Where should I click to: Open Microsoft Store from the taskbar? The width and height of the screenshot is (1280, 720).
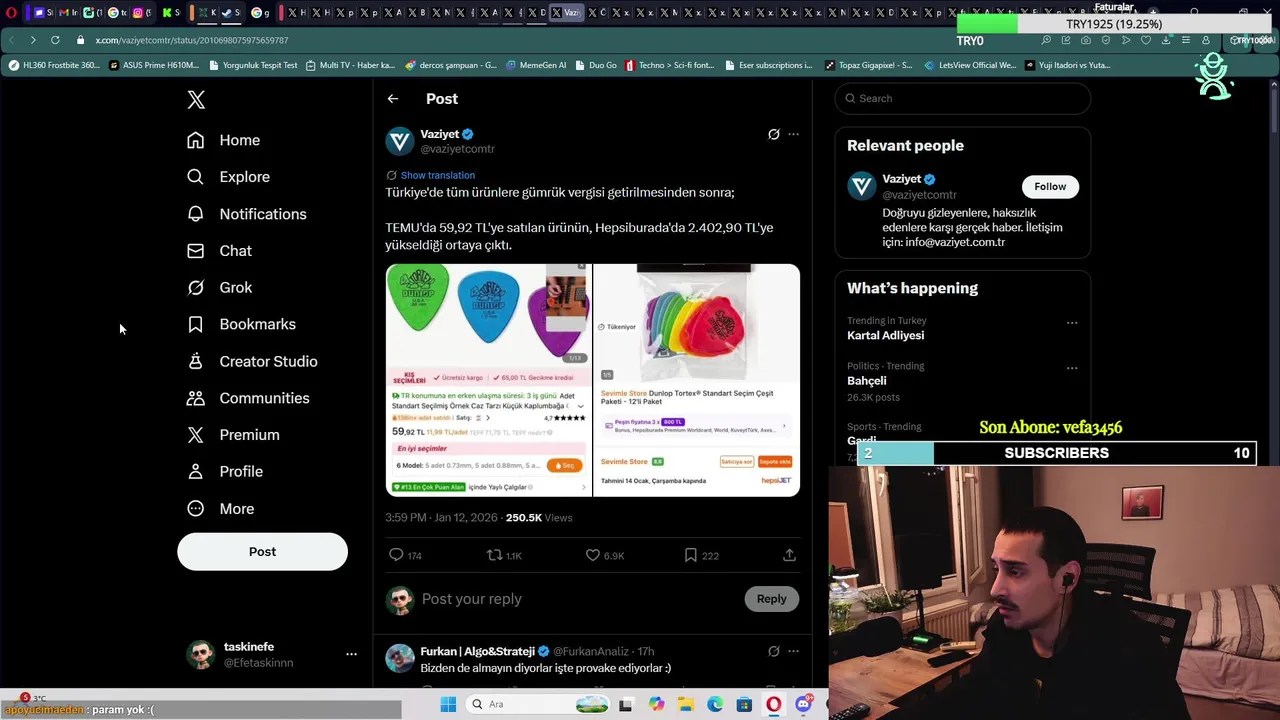point(744,704)
